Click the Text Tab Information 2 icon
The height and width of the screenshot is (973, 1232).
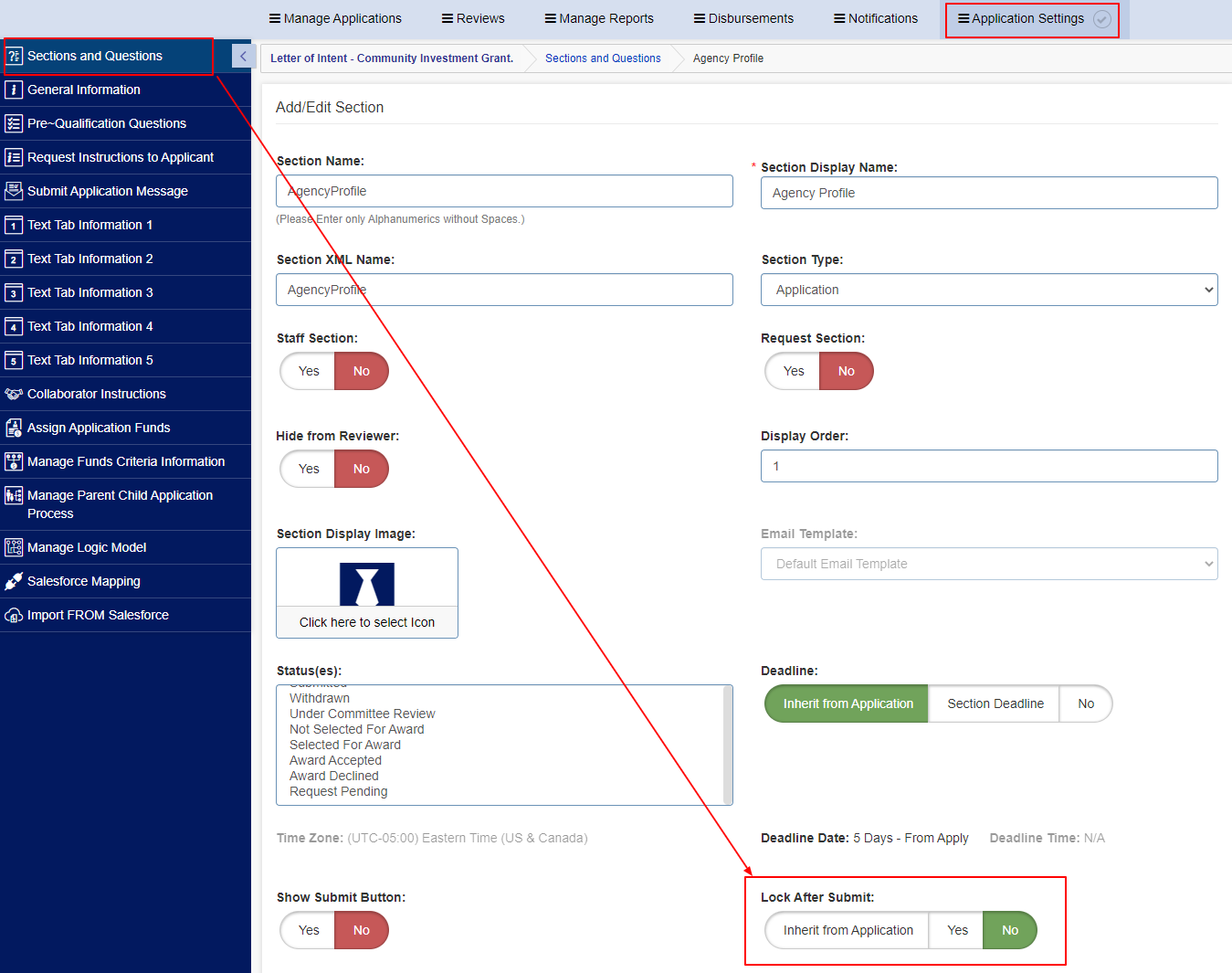click(14, 259)
